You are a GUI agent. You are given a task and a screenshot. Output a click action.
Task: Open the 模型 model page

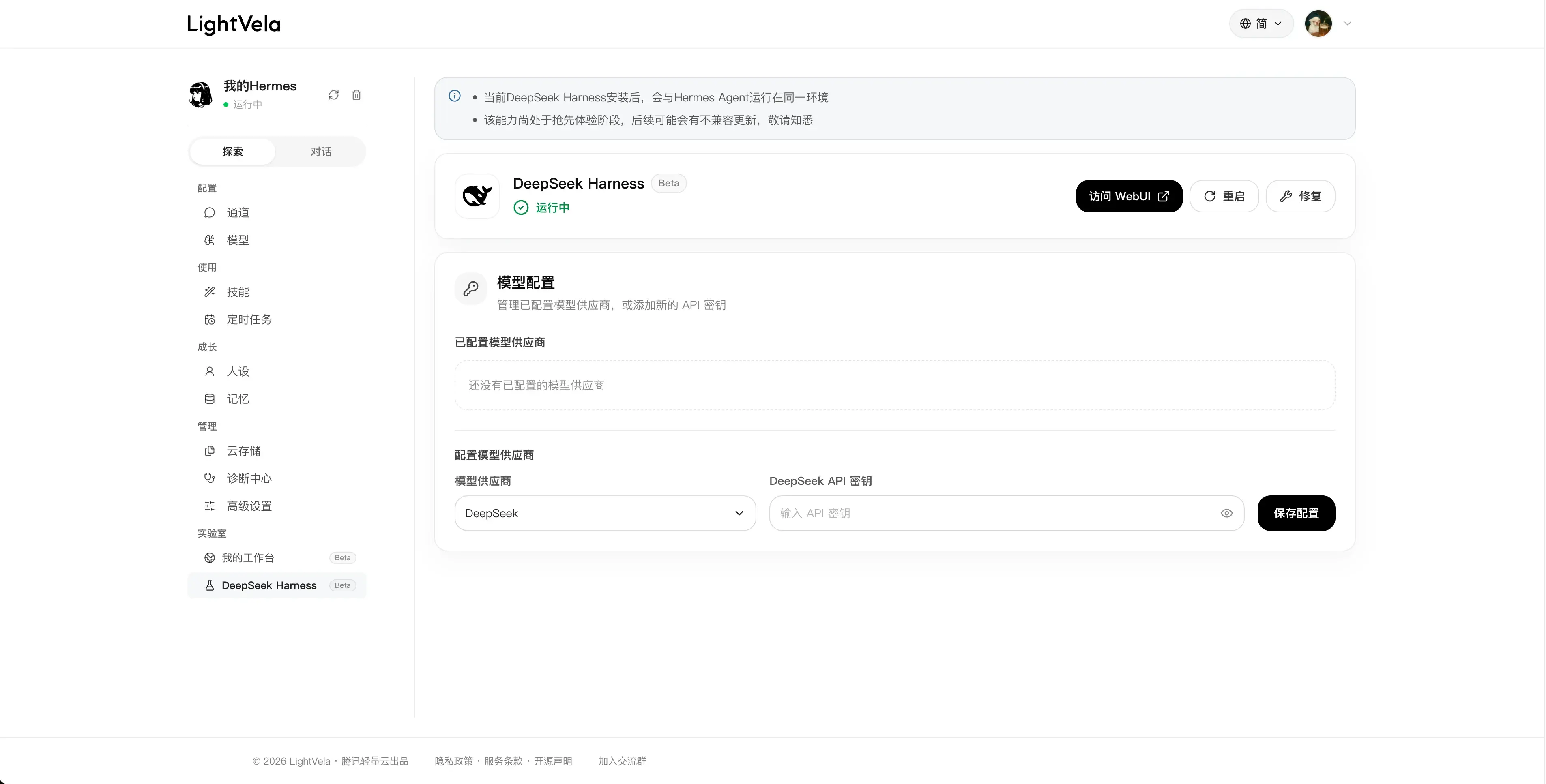[277, 240]
